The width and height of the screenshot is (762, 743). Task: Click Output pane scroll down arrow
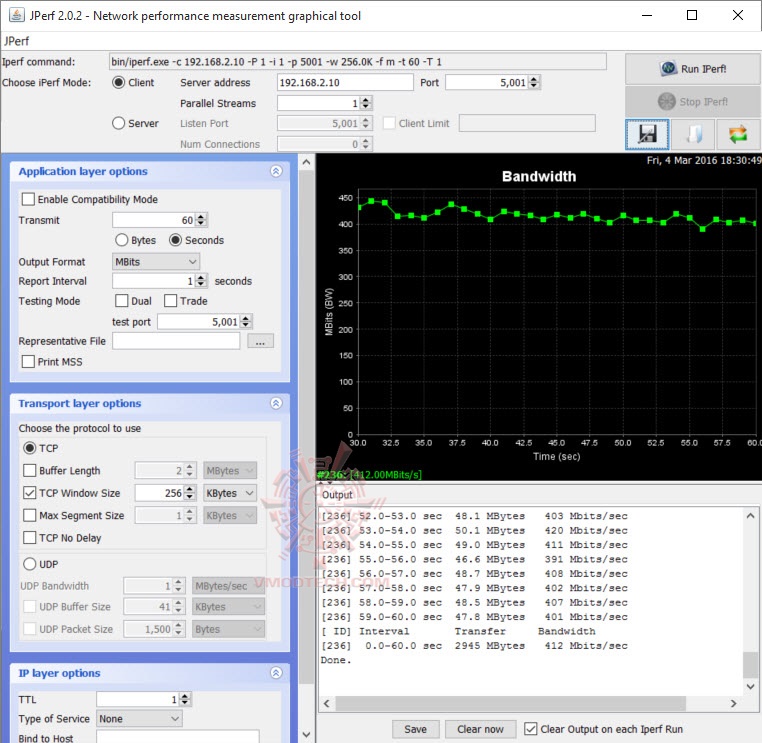[x=750, y=687]
